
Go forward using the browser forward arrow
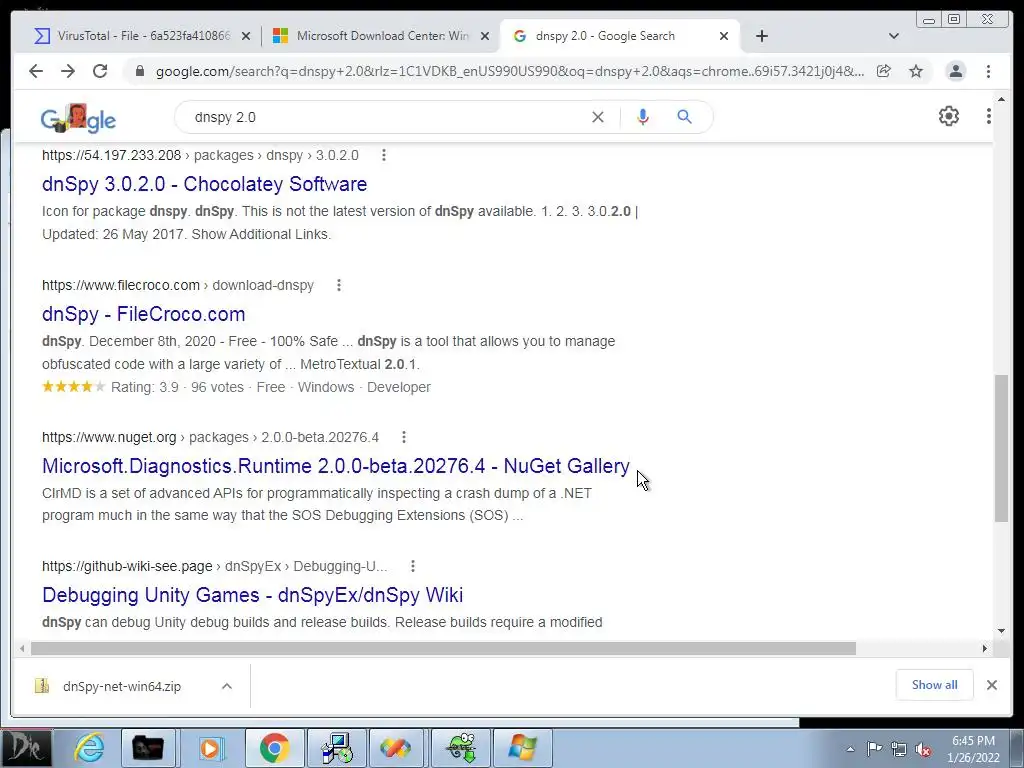[x=68, y=71]
